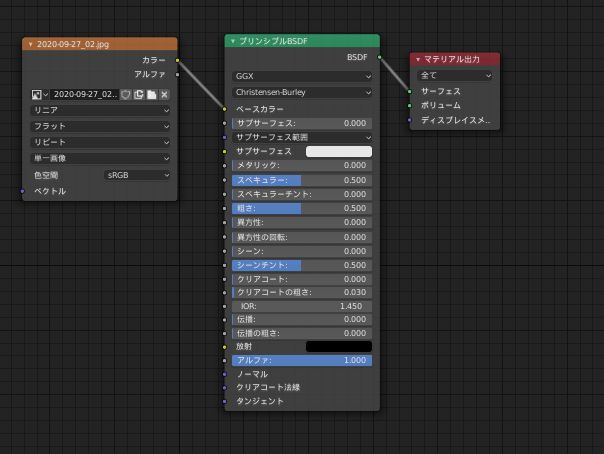The image size is (604, 454).
Task: Collapse the マテリアル出力 node
Action: coord(418,59)
